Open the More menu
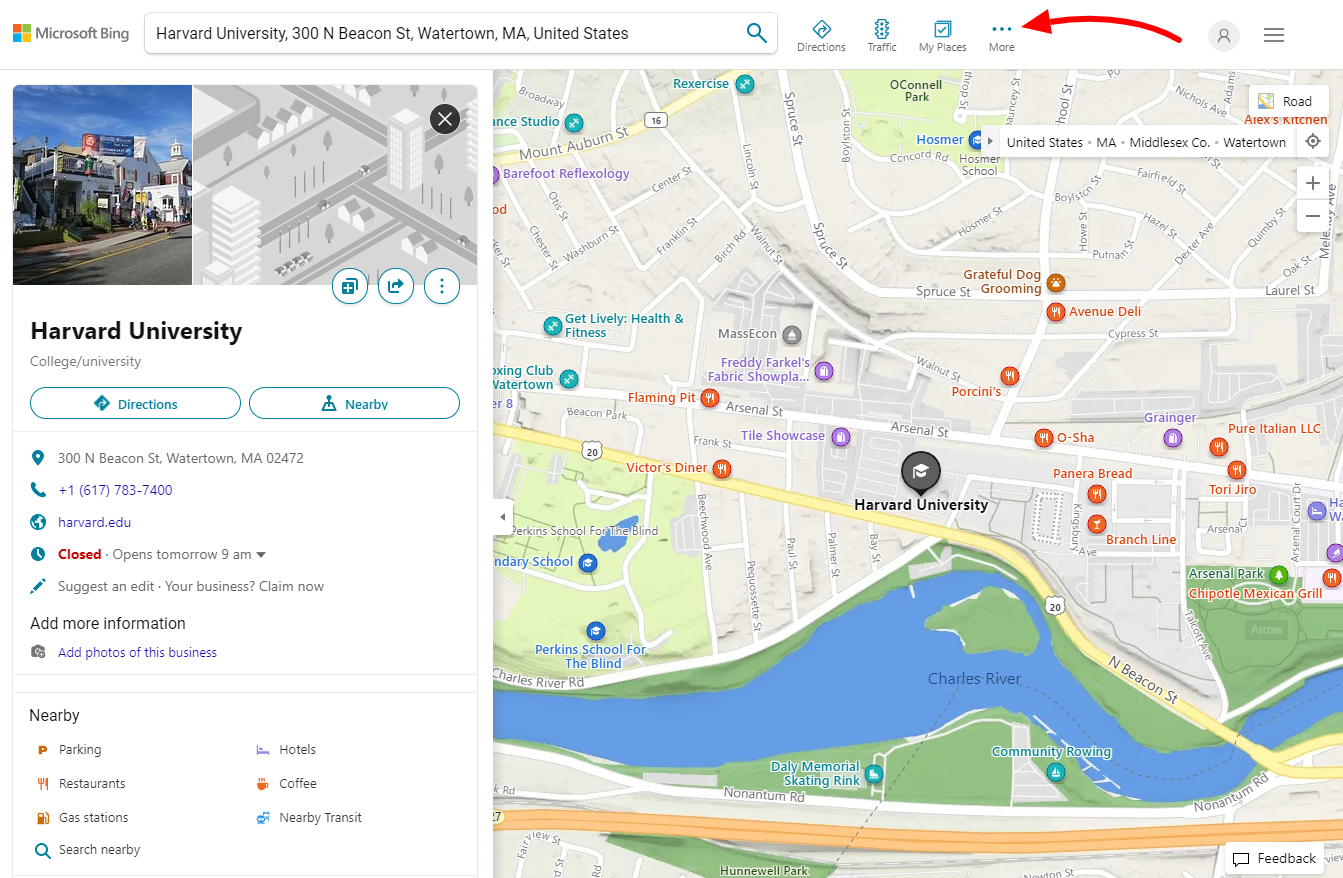 click(x=1001, y=35)
